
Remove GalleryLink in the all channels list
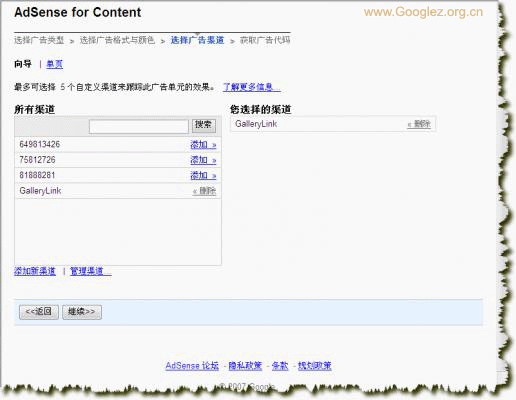204,191
